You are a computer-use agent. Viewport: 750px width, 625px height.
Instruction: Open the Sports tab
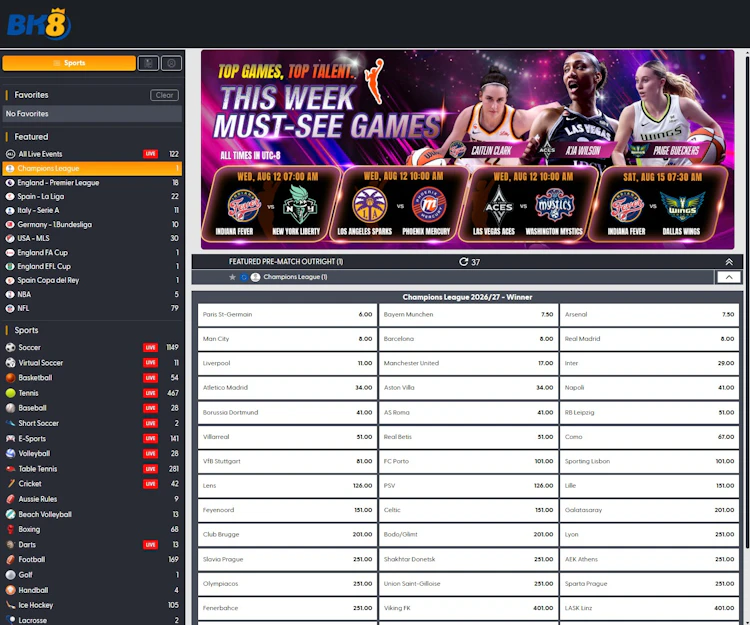pyautogui.click(x=69, y=63)
